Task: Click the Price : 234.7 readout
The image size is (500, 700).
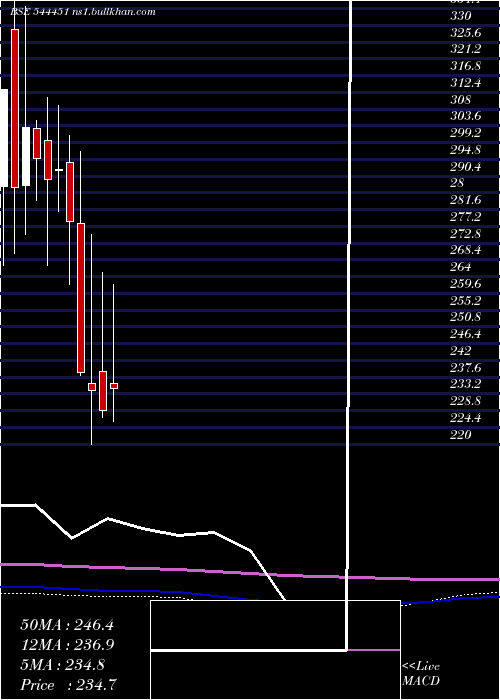Action: click(69, 685)
